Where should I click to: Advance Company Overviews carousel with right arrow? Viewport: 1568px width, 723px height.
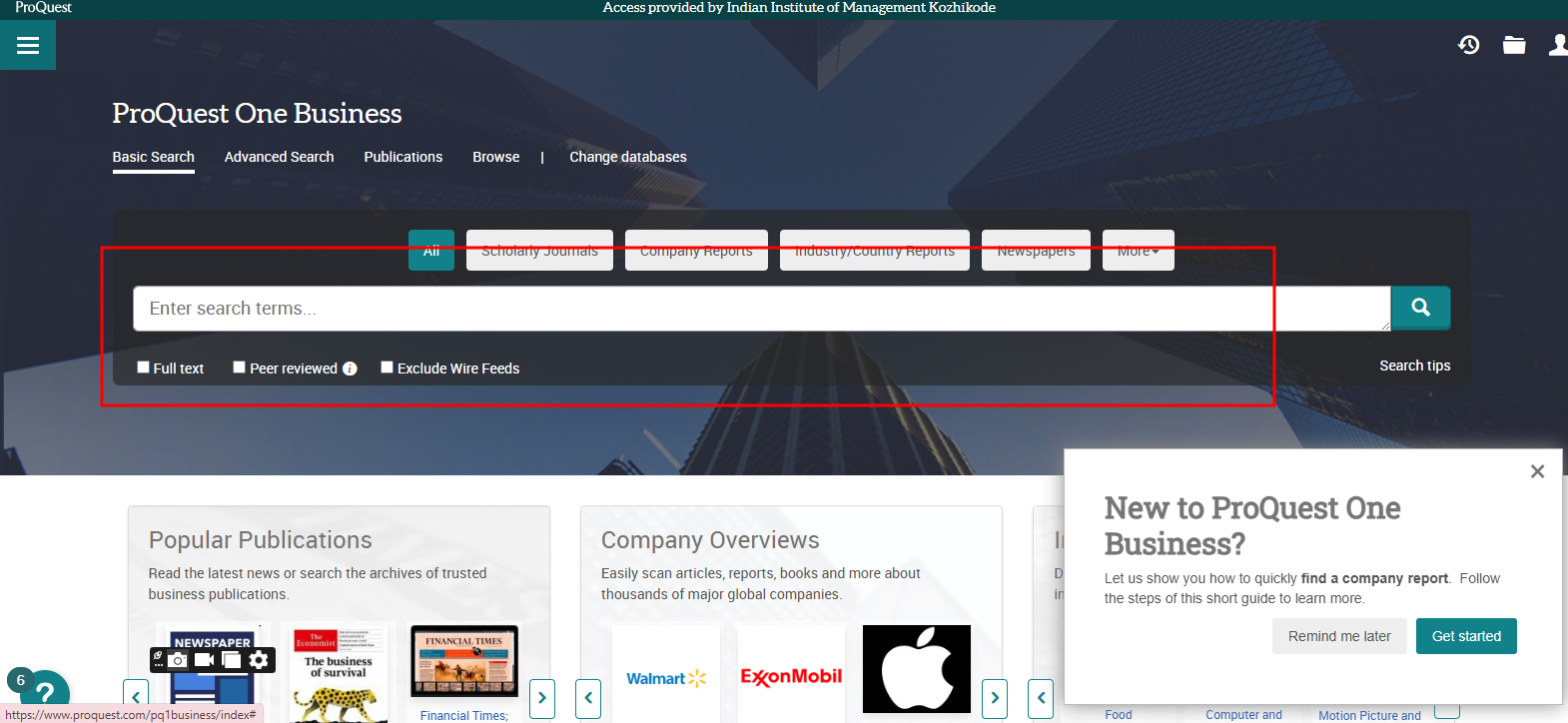[995, 698]
